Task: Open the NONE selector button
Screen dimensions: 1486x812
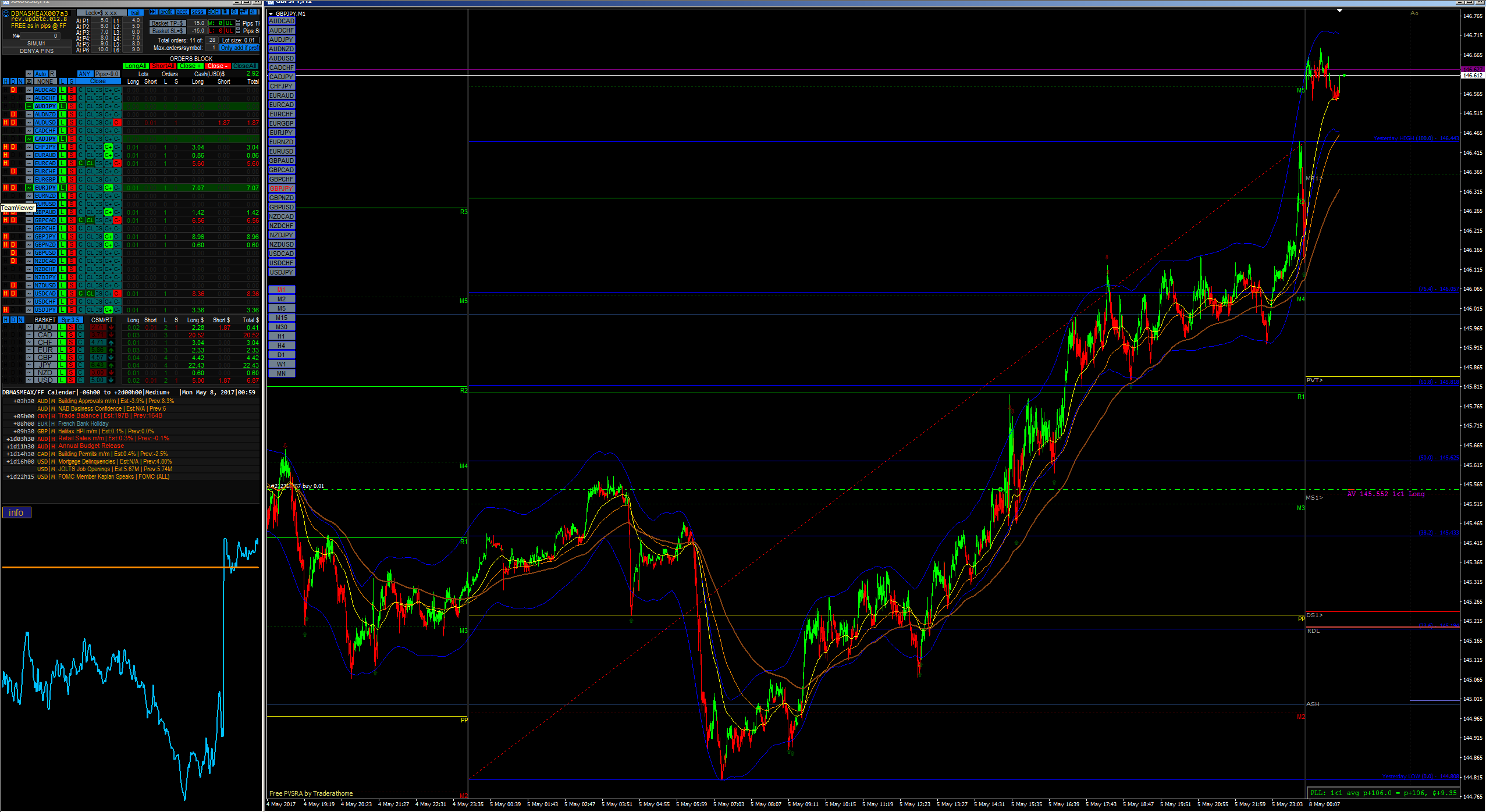Action: pos(45,81)
